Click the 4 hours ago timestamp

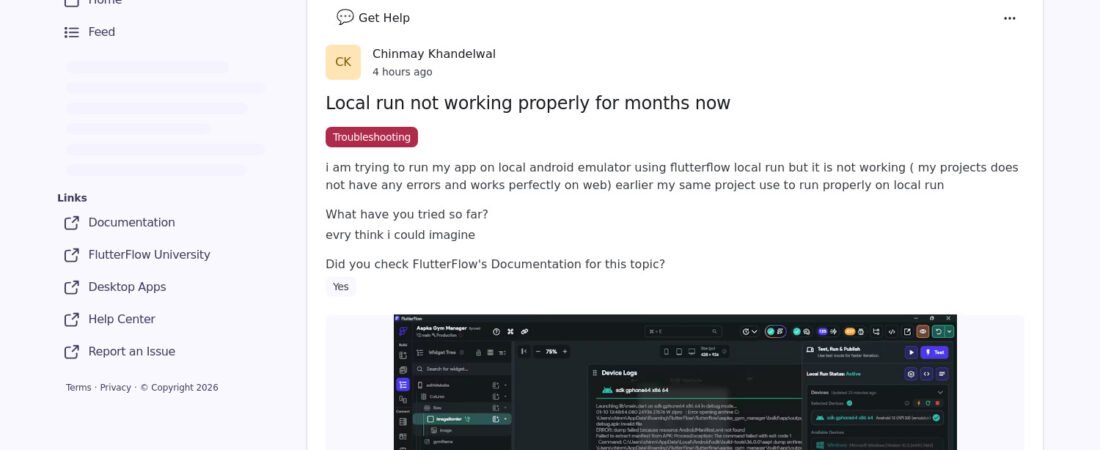[x=402, y=72]
